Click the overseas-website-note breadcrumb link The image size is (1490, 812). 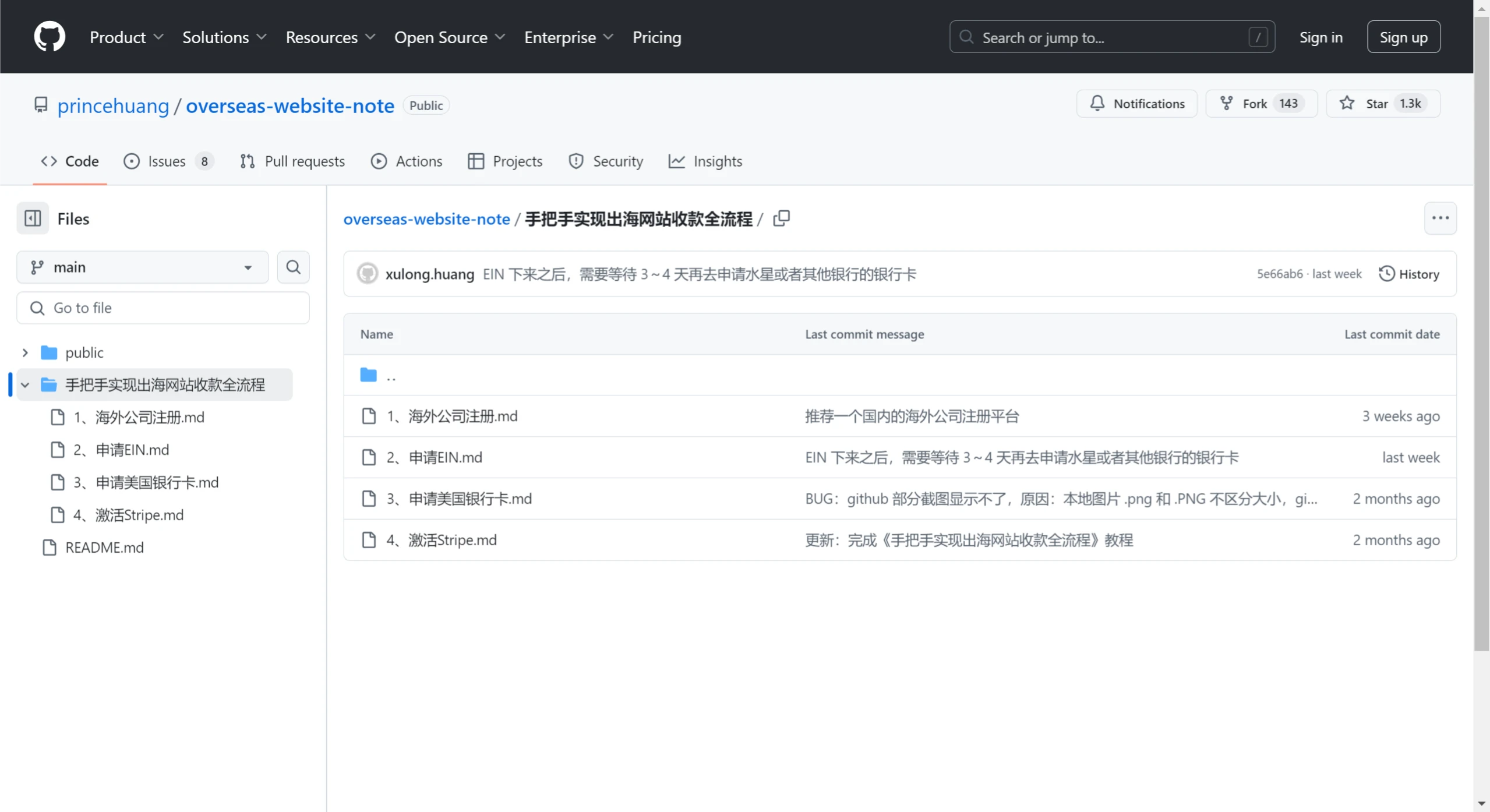click(427, 218)
